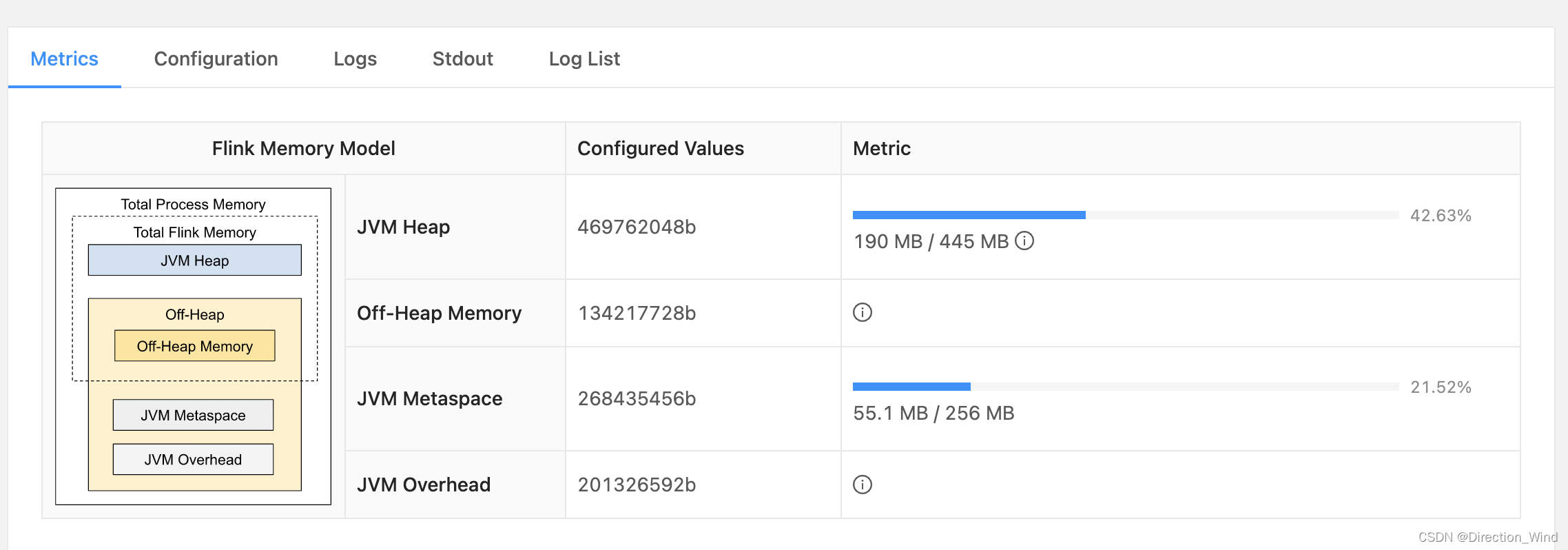The height and width of the screenshot is (550, 1568).
Task: Click the value 469762048b
Action: coord(637,227)
